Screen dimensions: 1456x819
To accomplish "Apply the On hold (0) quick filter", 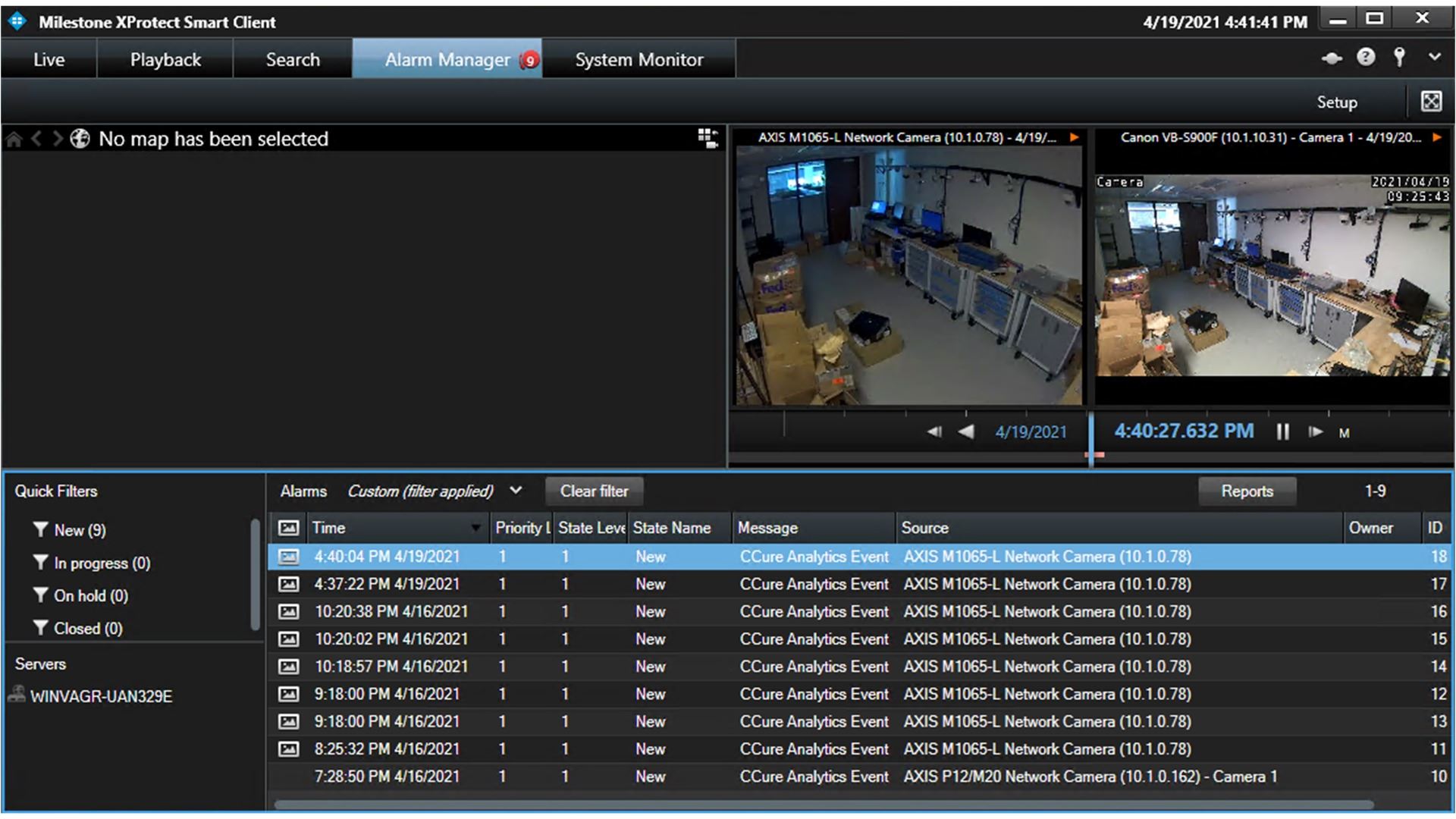I will pyautogui.click(x=80, y=595).
